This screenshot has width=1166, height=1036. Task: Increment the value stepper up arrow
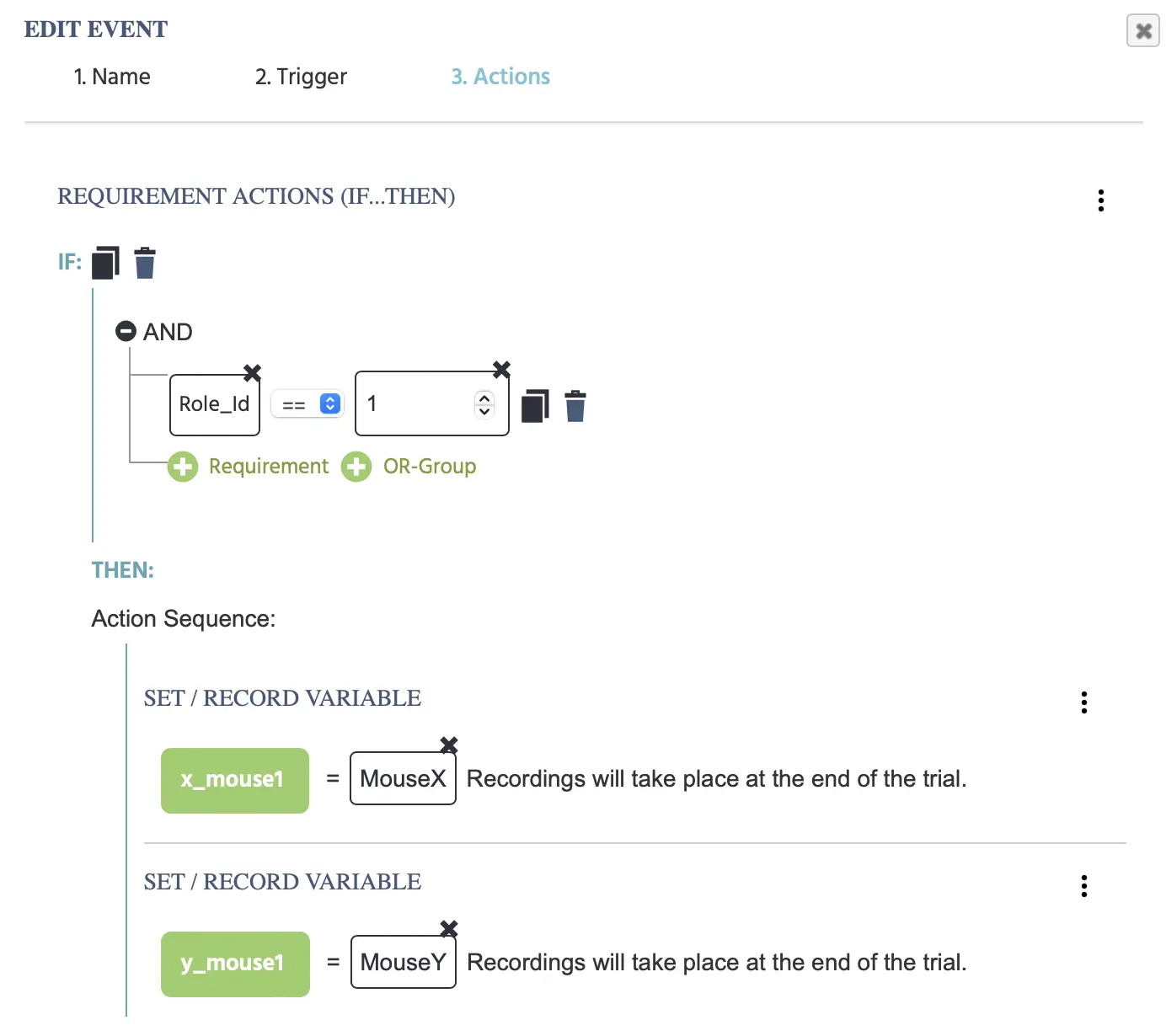484,398
